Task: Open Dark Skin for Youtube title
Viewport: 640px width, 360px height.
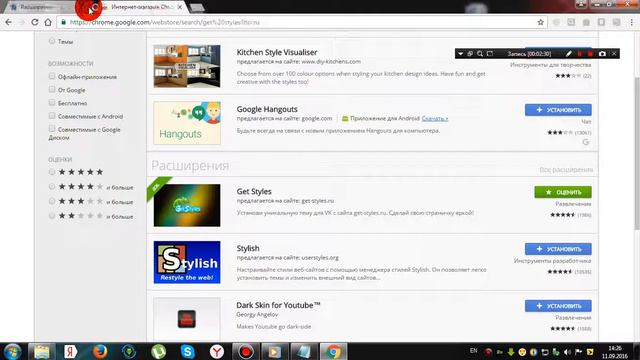Action: tap(278, 305)
